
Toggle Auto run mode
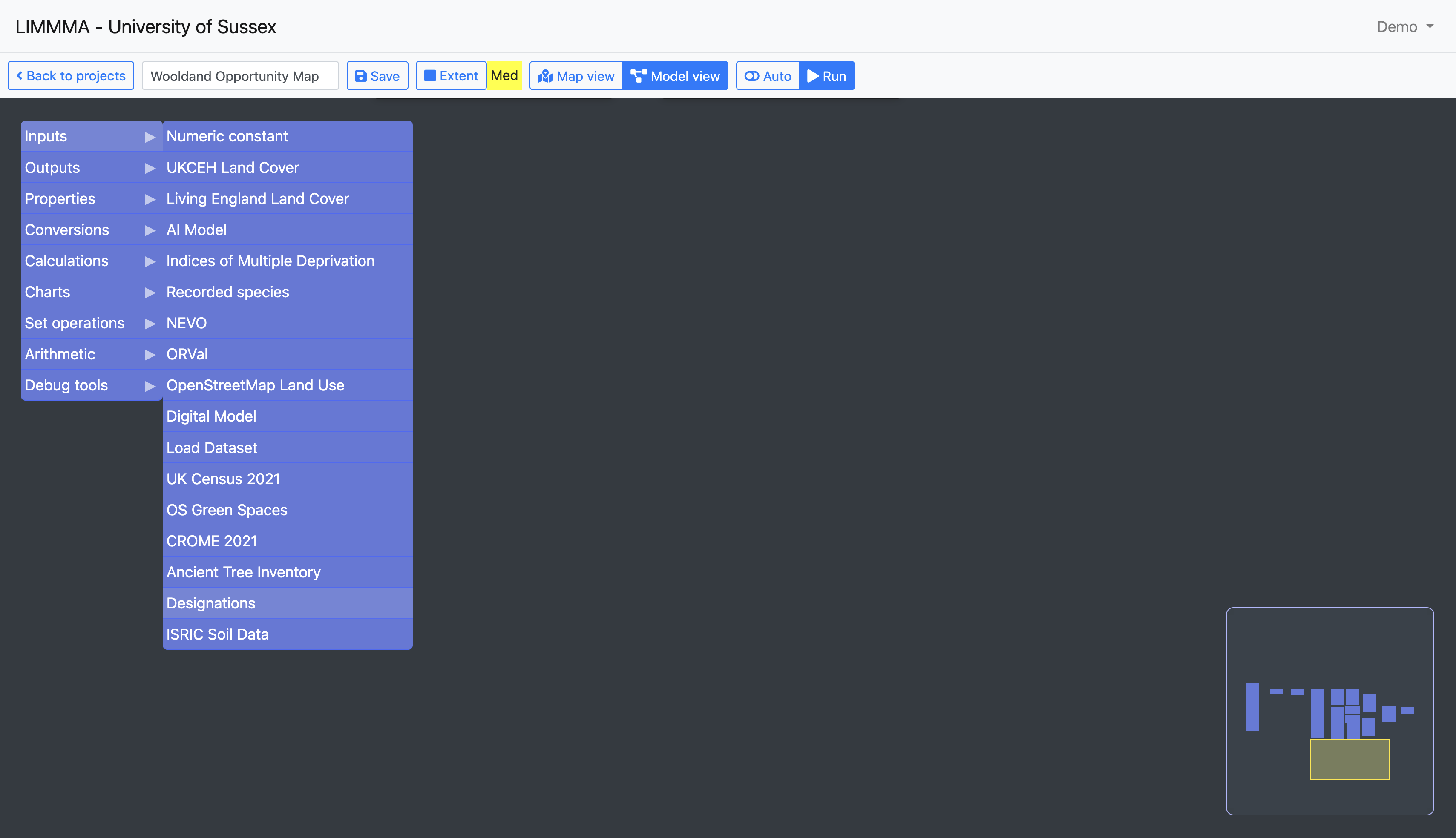[x=768, y=76]
